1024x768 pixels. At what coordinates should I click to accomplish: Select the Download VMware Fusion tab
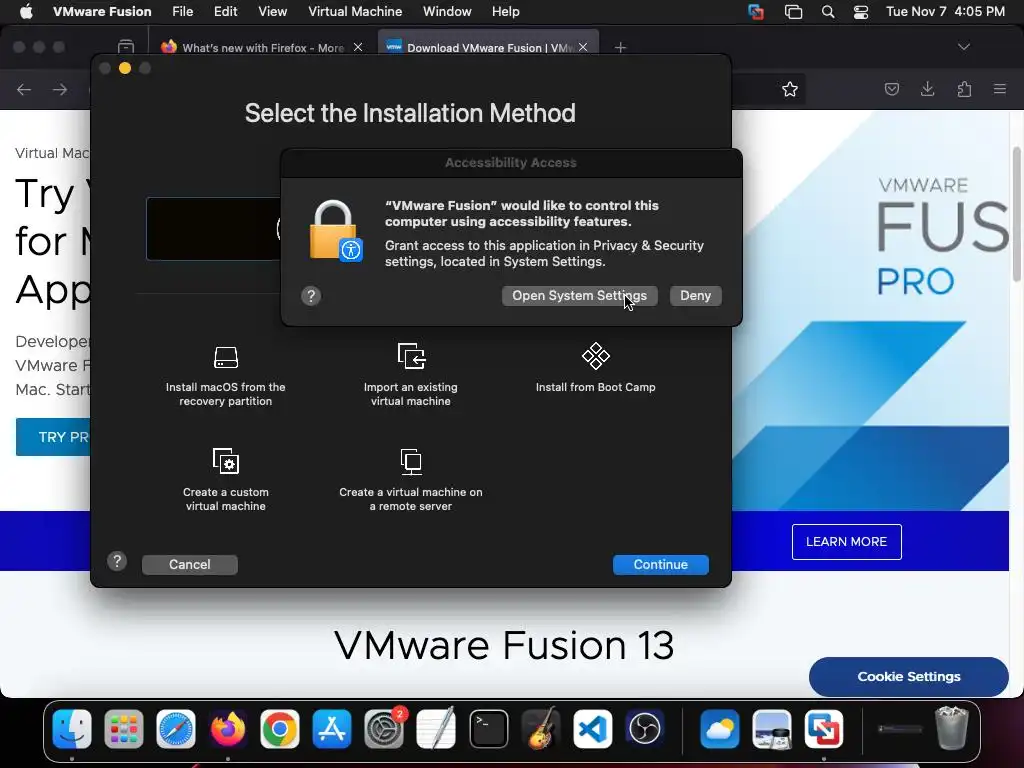click(x=488, y=48)
